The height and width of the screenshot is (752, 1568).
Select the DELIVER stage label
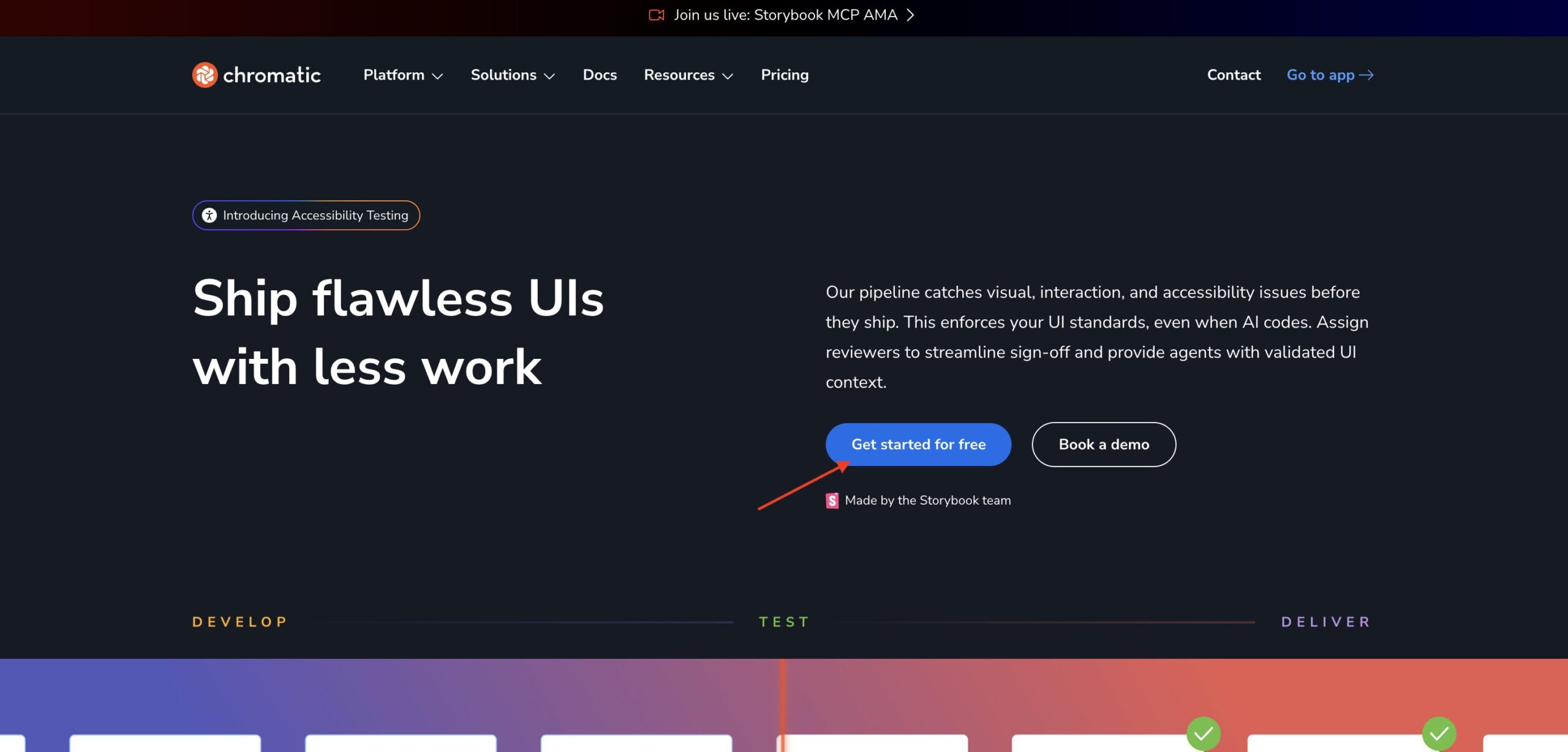pos(1325,622)
